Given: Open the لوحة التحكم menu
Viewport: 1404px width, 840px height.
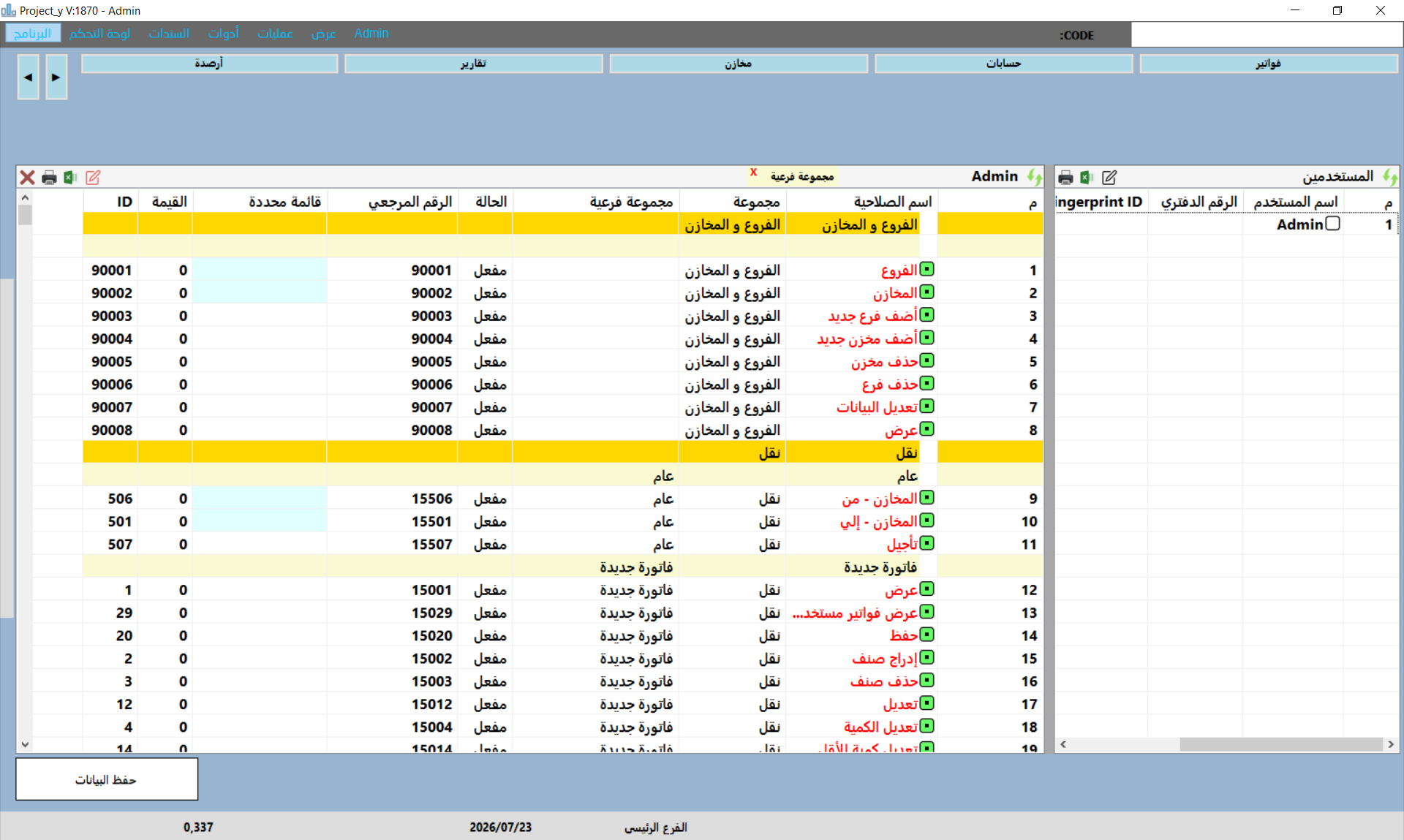Looking at the screenshot, I should click(99, 34).
